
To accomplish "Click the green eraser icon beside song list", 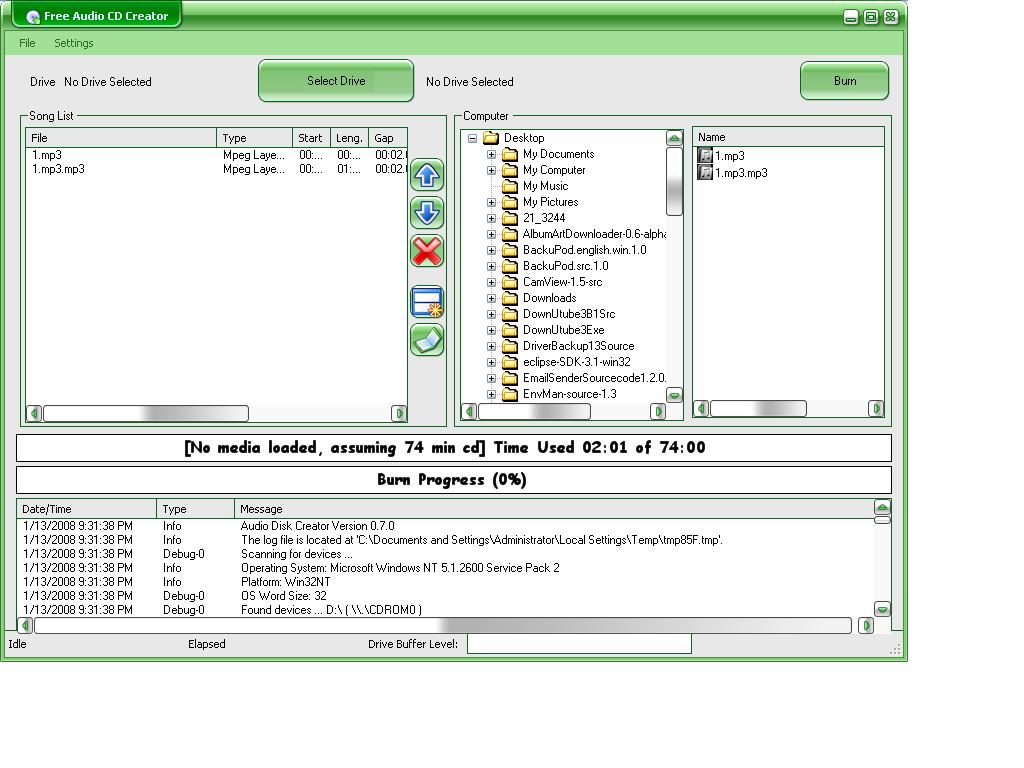I will [427, 340].
